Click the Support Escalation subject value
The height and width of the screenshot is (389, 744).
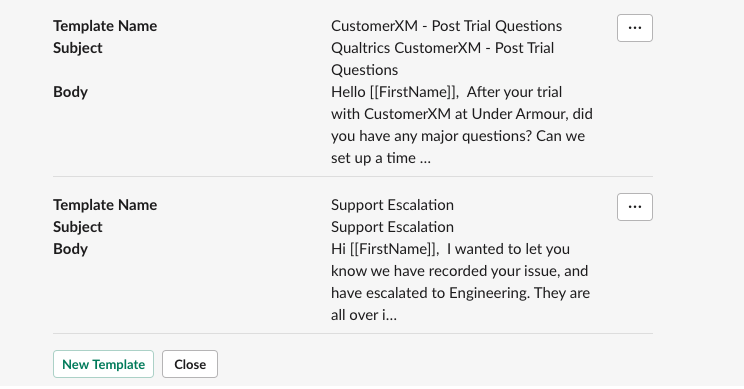[392, 227]
